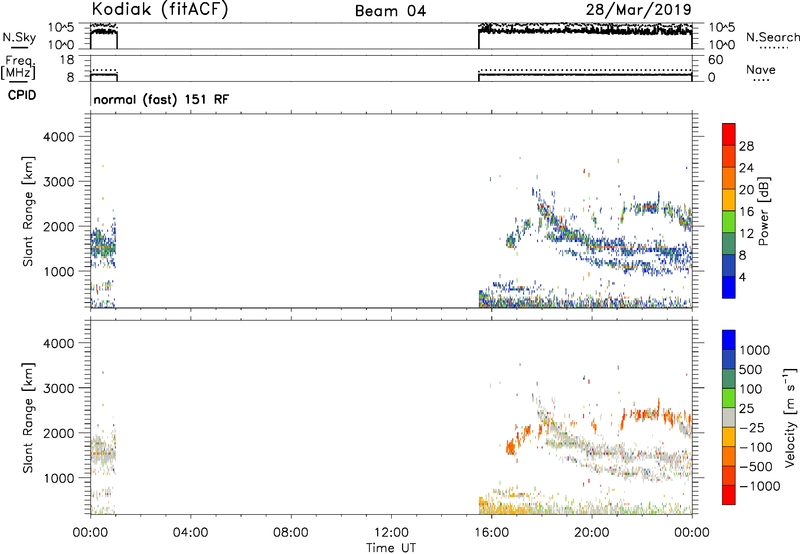Click the velocity panel 'Slant Range [km]' label
Screen dimensions: 800x554
click(28, 418)
